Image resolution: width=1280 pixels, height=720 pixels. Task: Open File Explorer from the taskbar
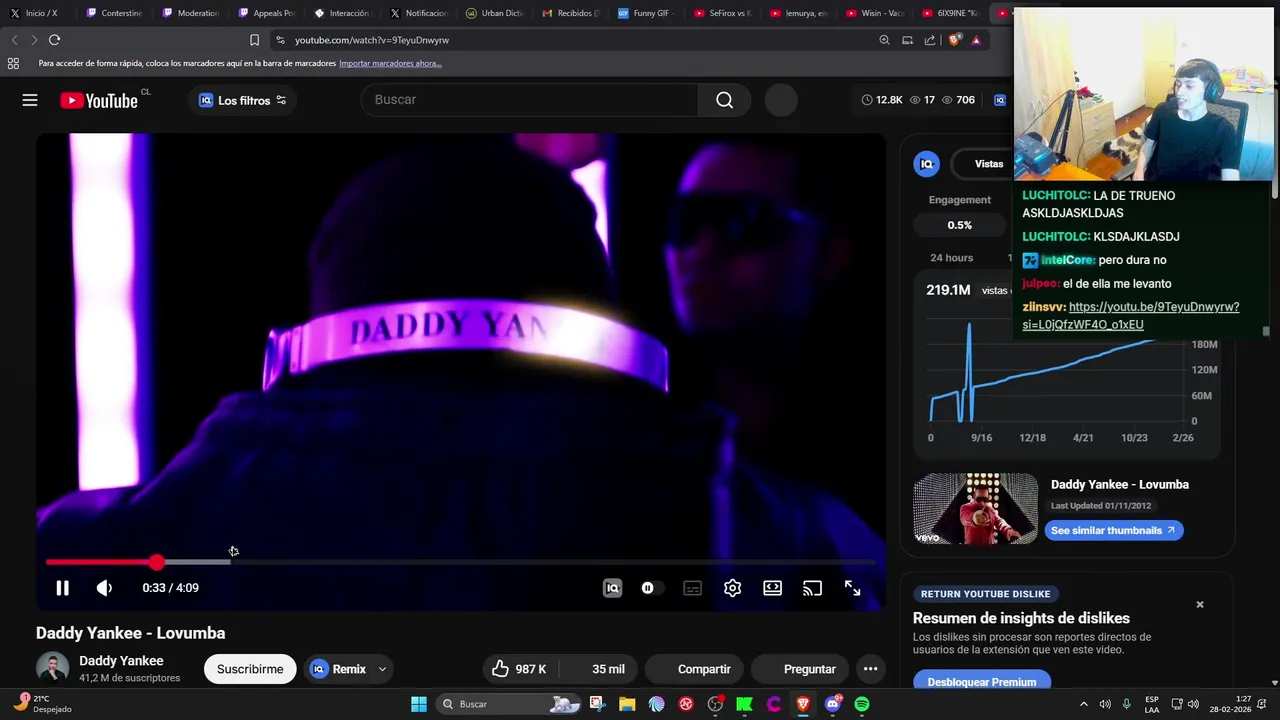click(627, 704)
